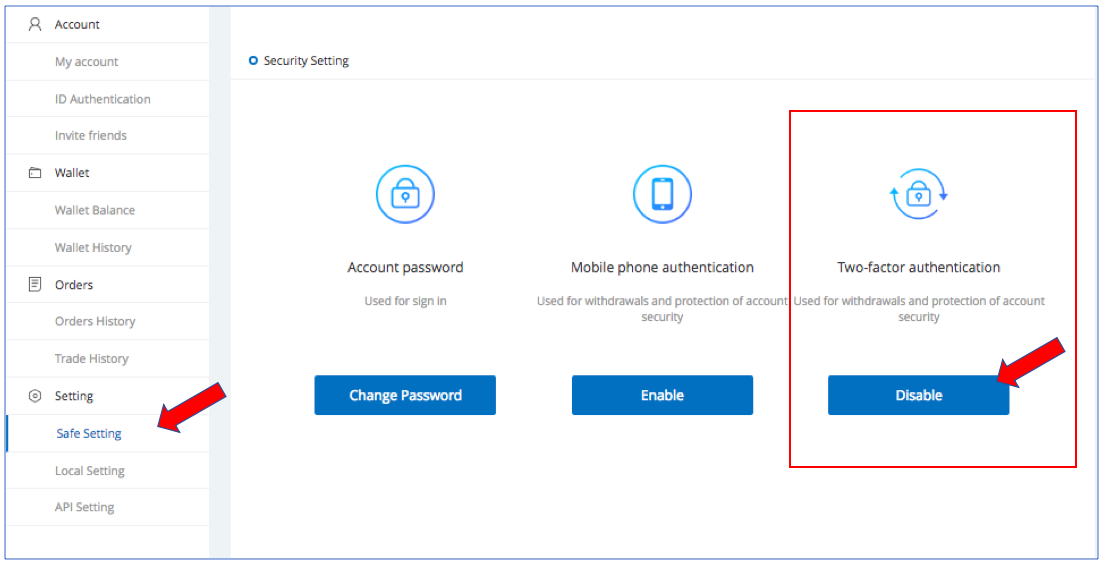Image resolution: width=1103 pixels, height=565 pixels.
Task: Select Local Setting in sidebar
Action: click(89, 471)
